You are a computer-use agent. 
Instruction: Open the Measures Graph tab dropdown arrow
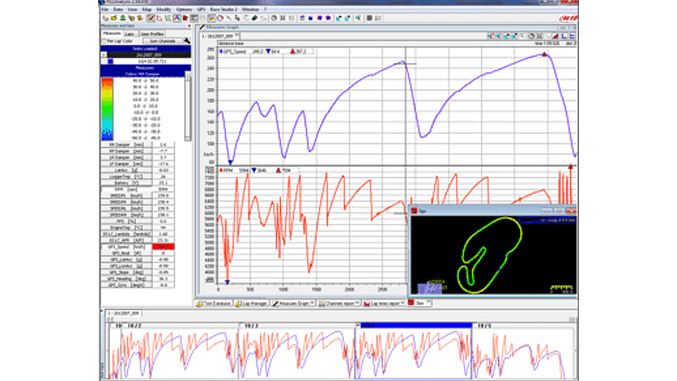coord(312,303)
